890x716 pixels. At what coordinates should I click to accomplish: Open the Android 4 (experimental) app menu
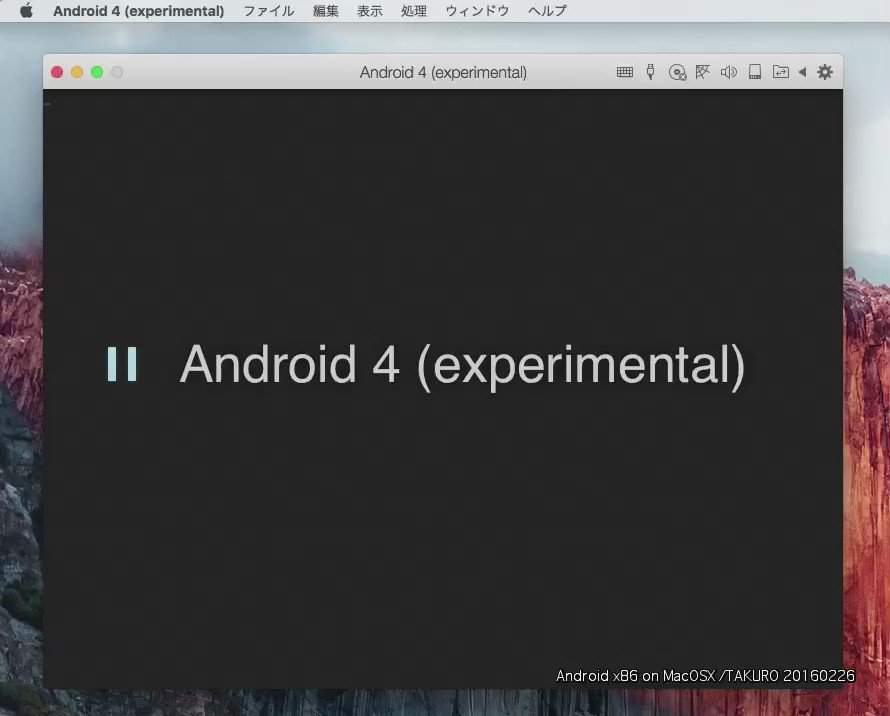[138, 11]
